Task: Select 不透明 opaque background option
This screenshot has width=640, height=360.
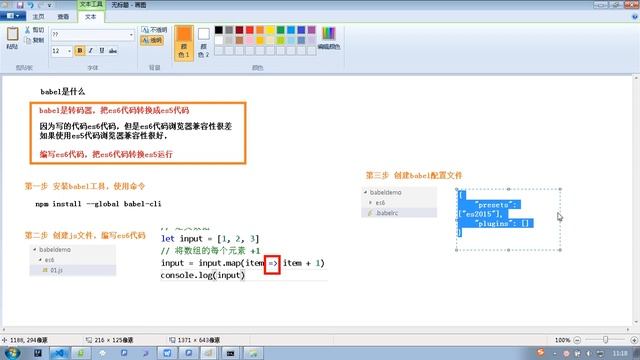Action: coord(154,30)
